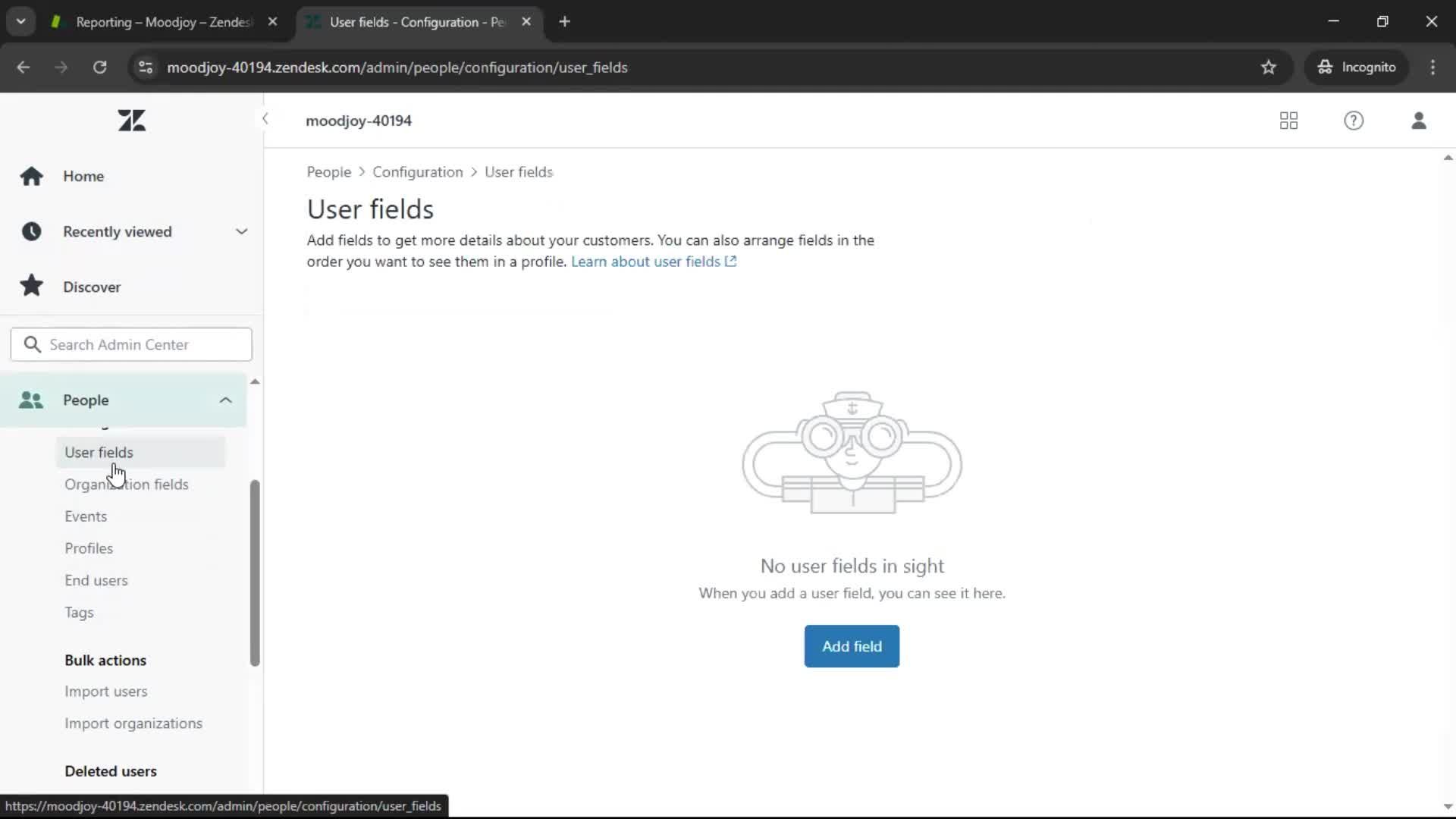Screen dimensions: 1456x819
Task: Click the User fields breadcrumb text
Action: [519, 172]
